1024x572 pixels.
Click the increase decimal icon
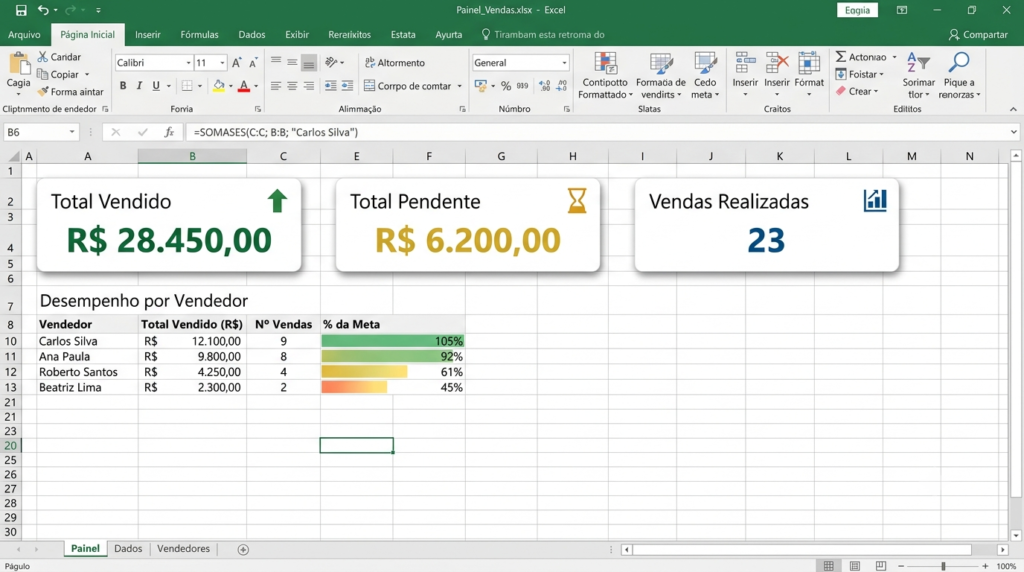point(545,86)
